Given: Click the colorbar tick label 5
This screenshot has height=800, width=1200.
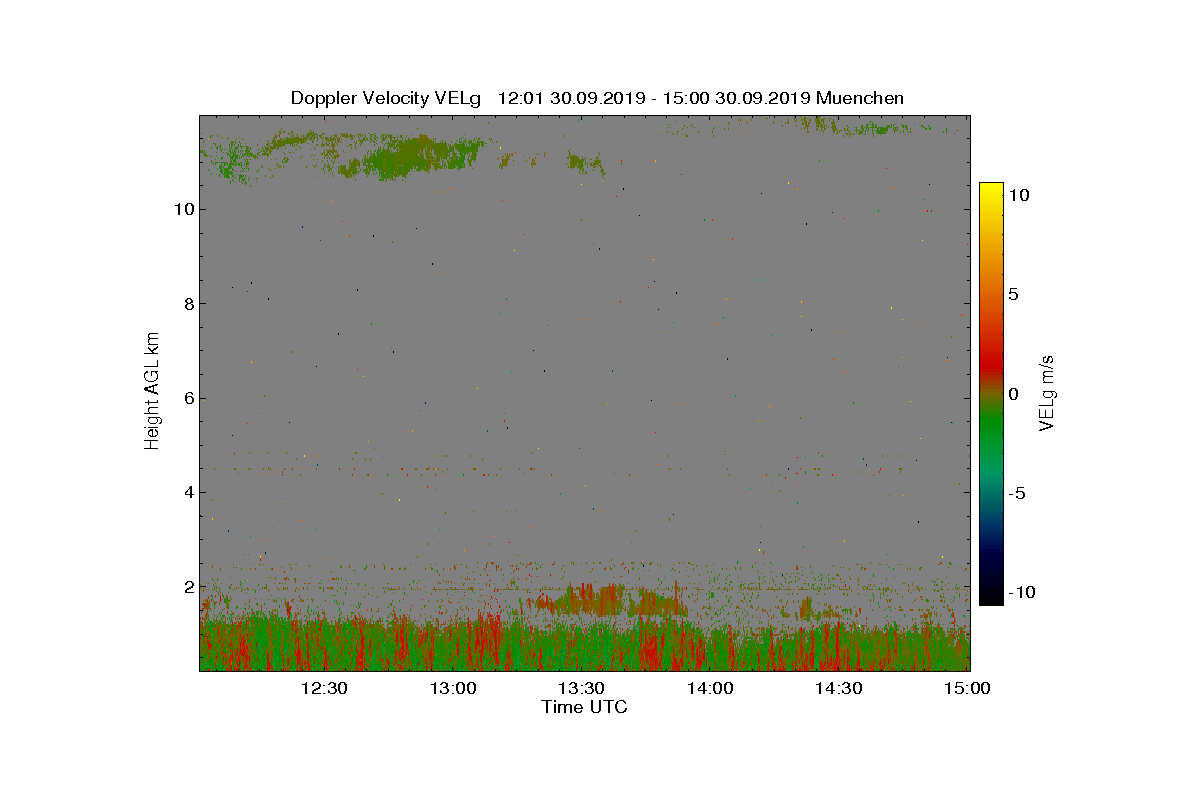Looking at the screenshot, I should 1013,294.
